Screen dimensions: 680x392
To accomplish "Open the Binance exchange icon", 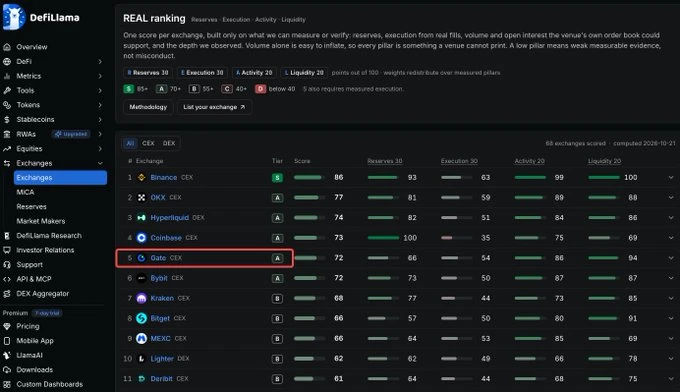I will (x=141, y=177).
